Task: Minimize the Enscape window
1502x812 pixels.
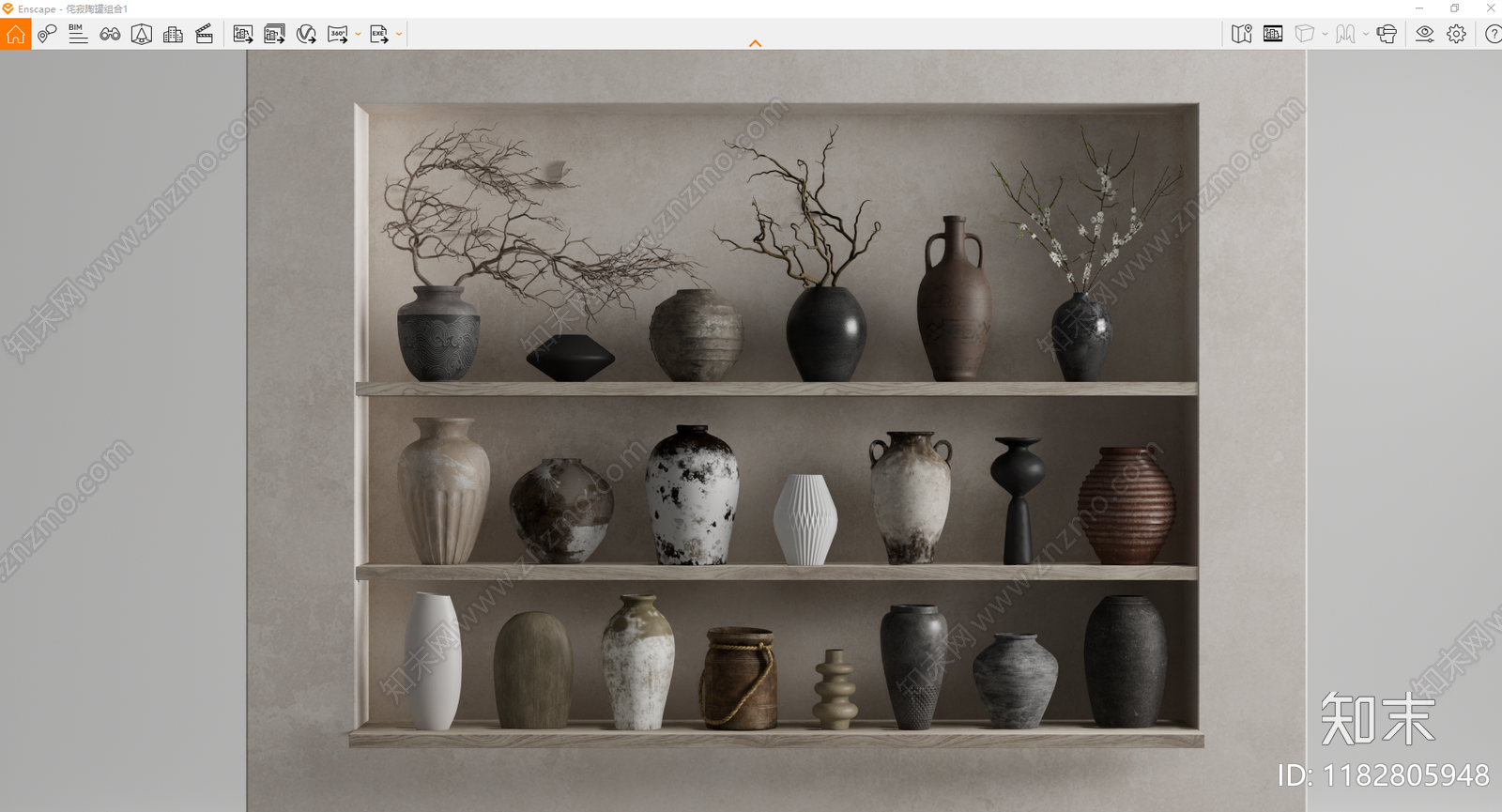Action: point(1419,8)
